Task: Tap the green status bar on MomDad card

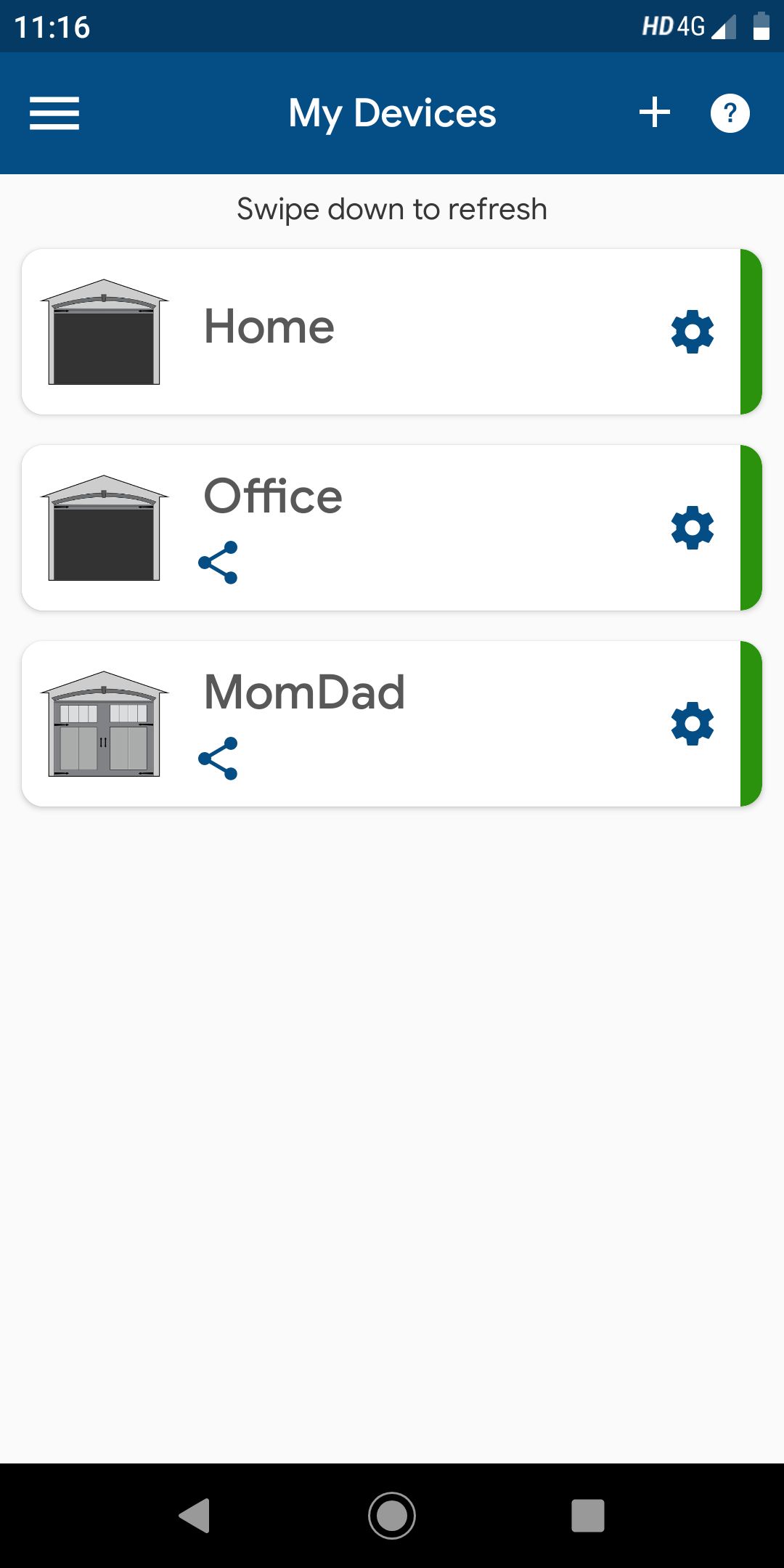Action: coord(751,724)
